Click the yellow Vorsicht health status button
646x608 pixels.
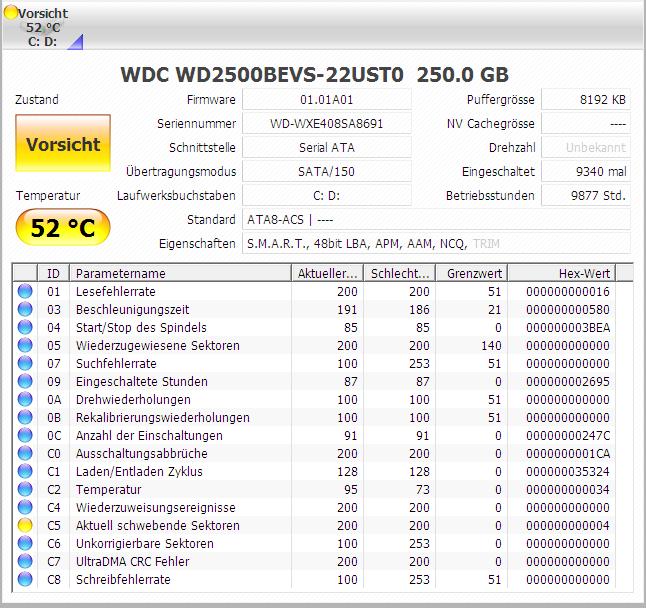pos(63,143)
